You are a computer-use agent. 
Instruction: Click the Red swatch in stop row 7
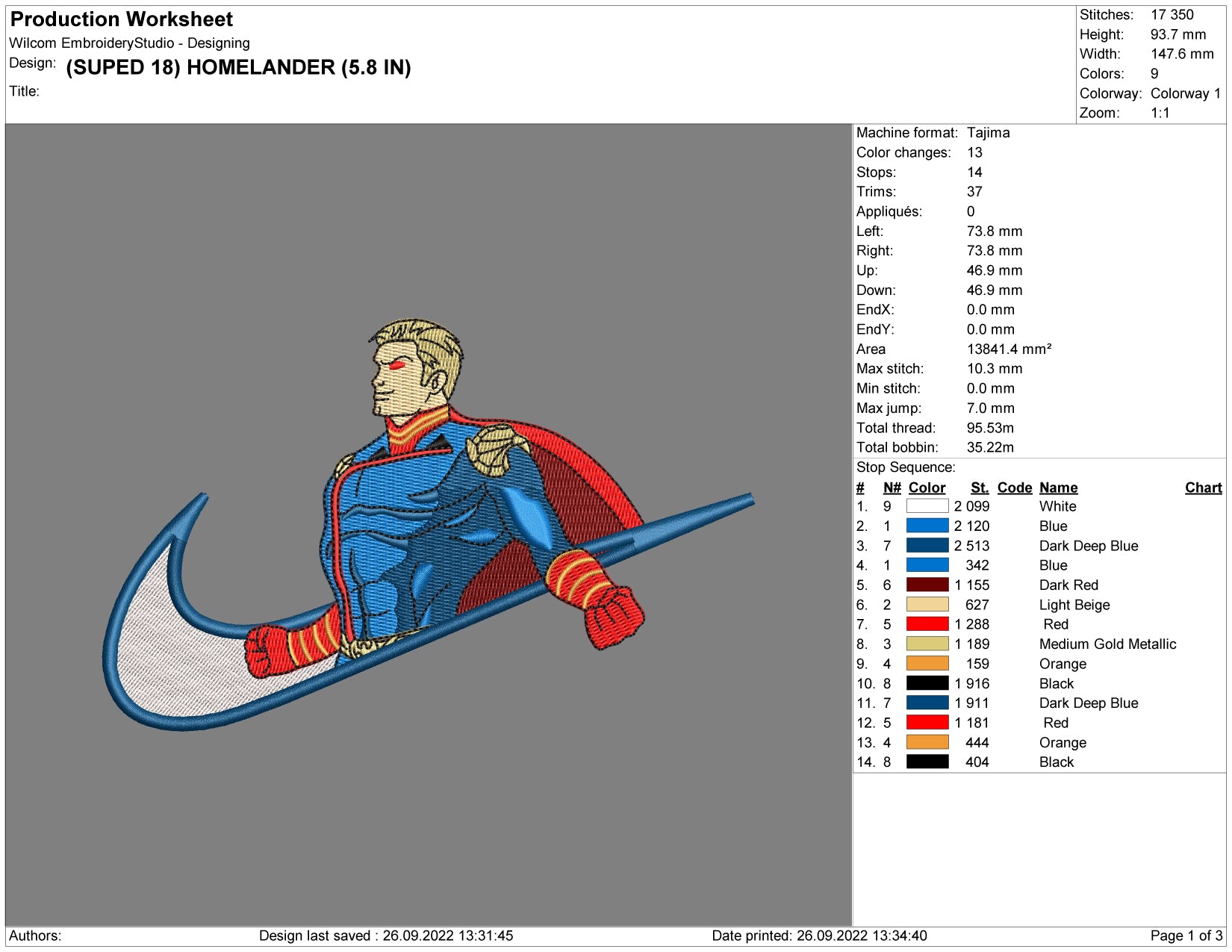click(927, 624)
